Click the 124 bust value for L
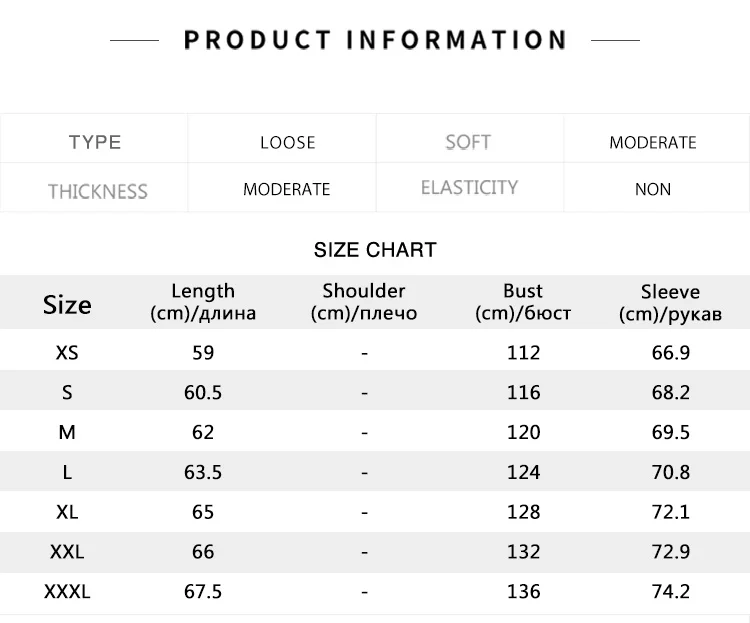The width and height of the screenshot is (750, 623). [523, 472]
